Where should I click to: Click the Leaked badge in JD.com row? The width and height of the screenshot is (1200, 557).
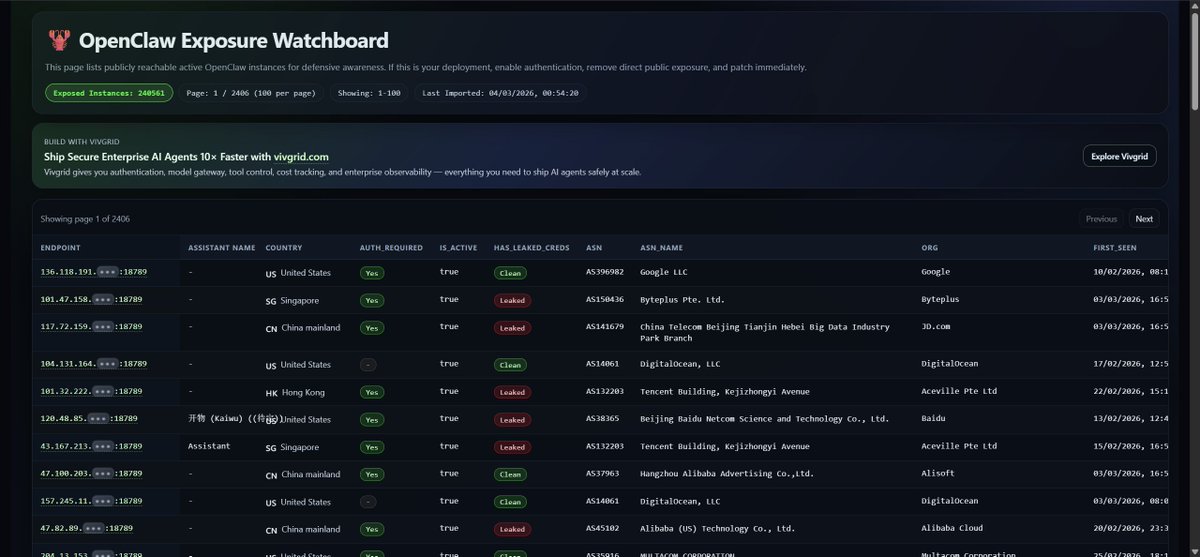tap(512, 328)
